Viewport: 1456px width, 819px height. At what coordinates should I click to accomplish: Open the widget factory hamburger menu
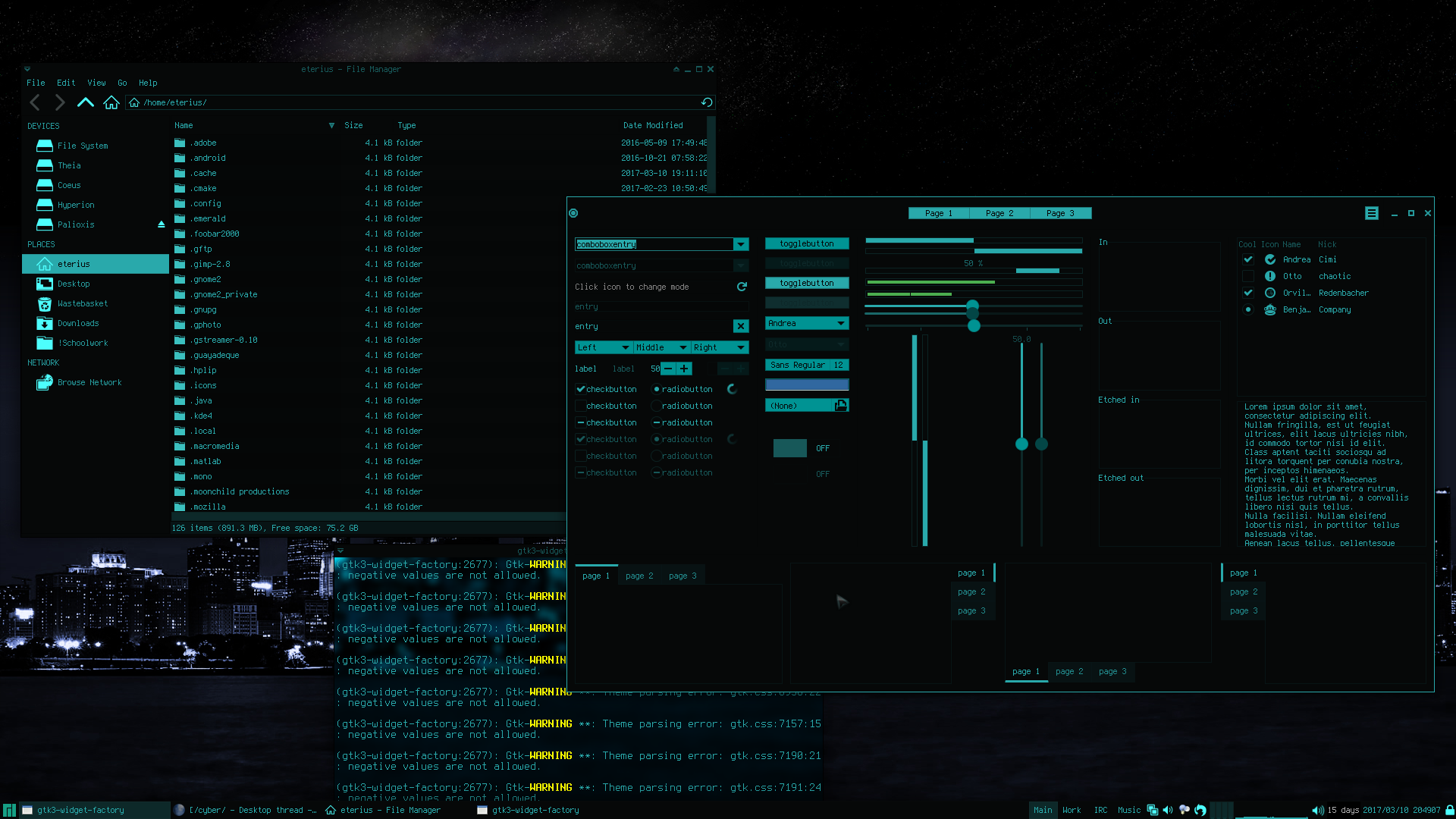[x=1372, y=213]
